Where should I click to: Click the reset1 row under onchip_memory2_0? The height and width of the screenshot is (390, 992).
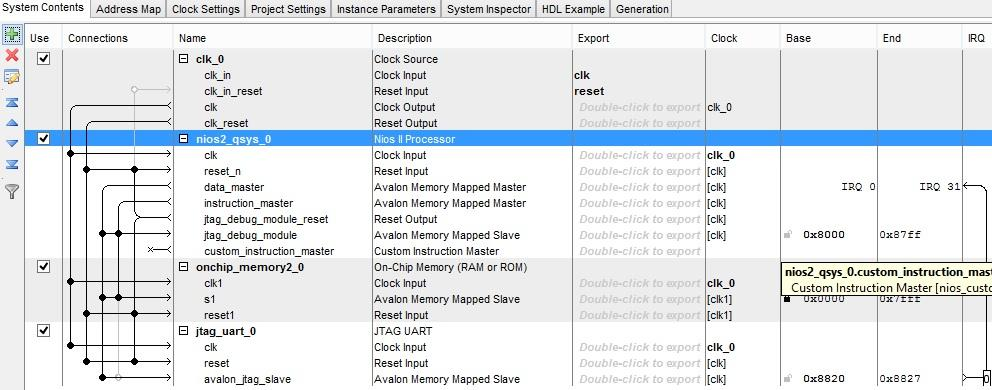220,315
